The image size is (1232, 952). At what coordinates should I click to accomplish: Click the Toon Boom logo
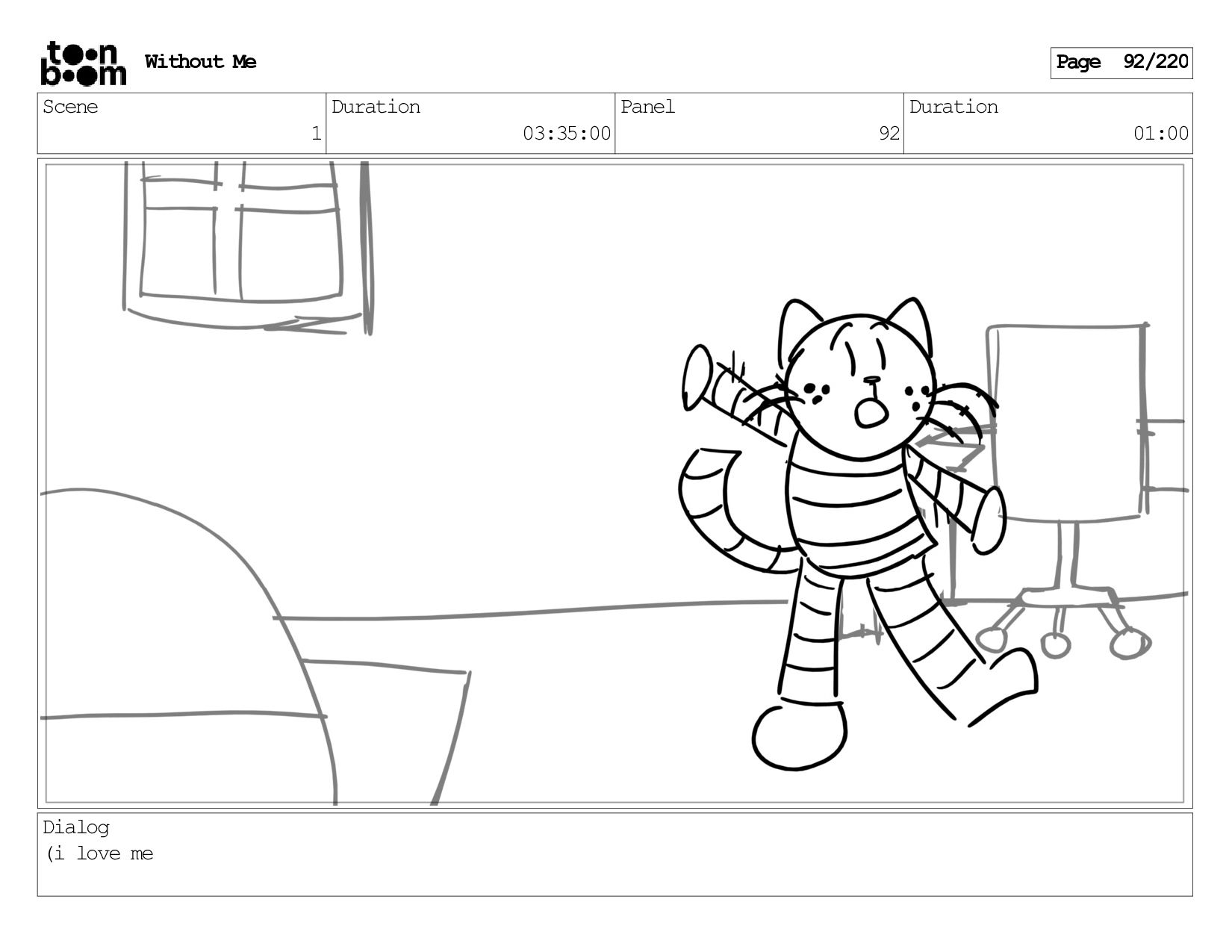coord(83,63)
